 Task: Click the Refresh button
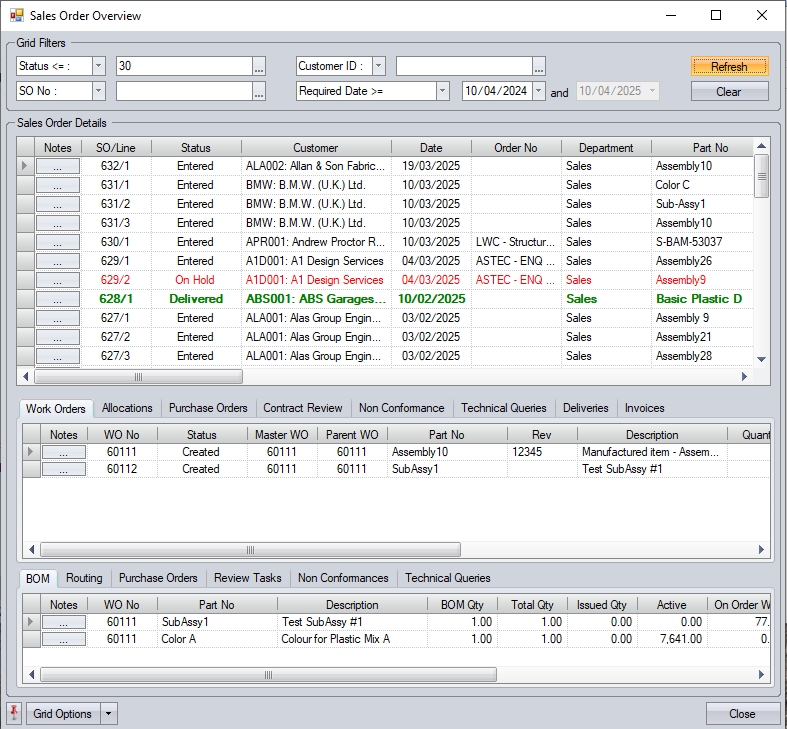click(x=729, y=67)
